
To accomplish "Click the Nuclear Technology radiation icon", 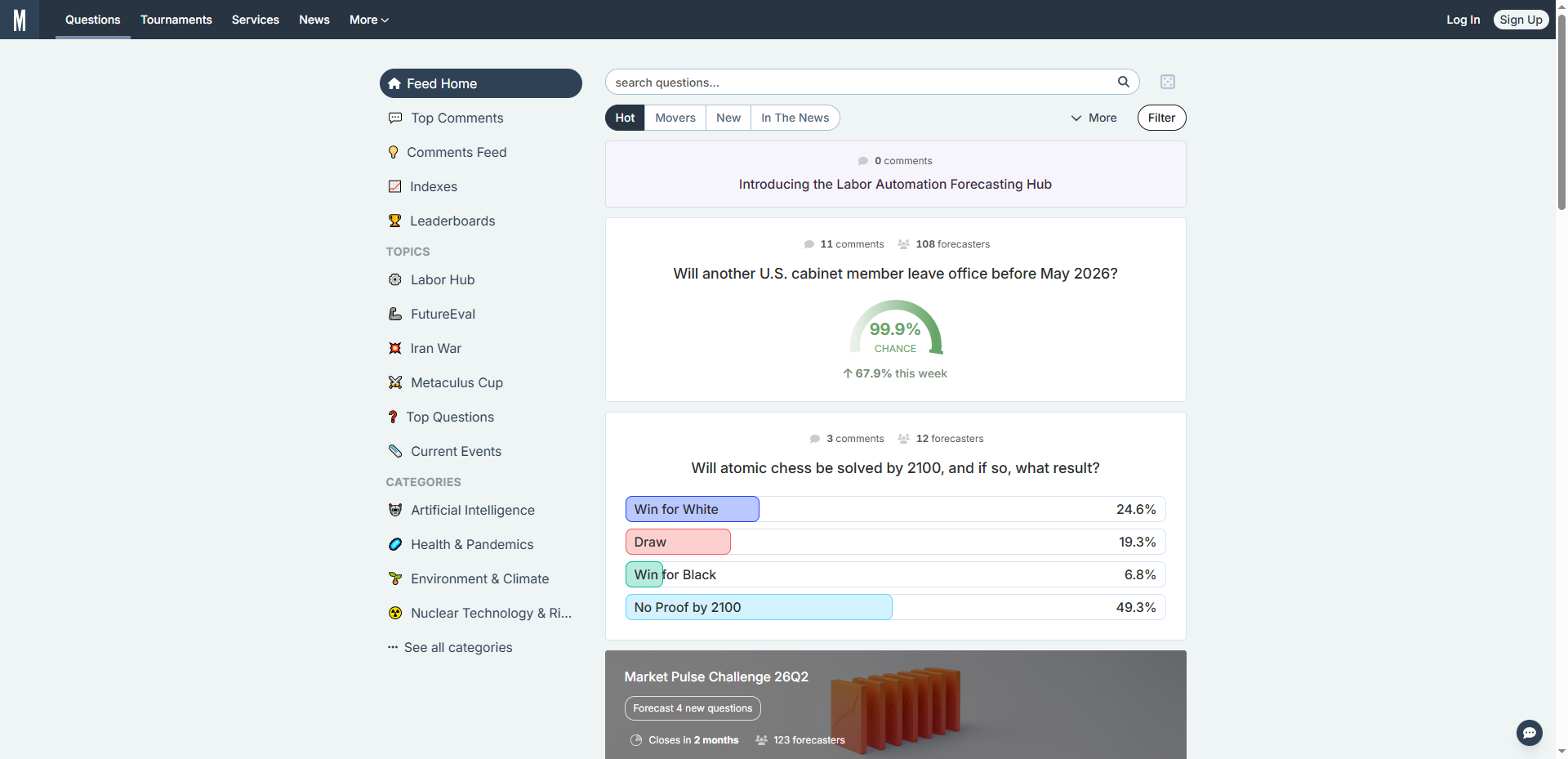I will (395, 613).
